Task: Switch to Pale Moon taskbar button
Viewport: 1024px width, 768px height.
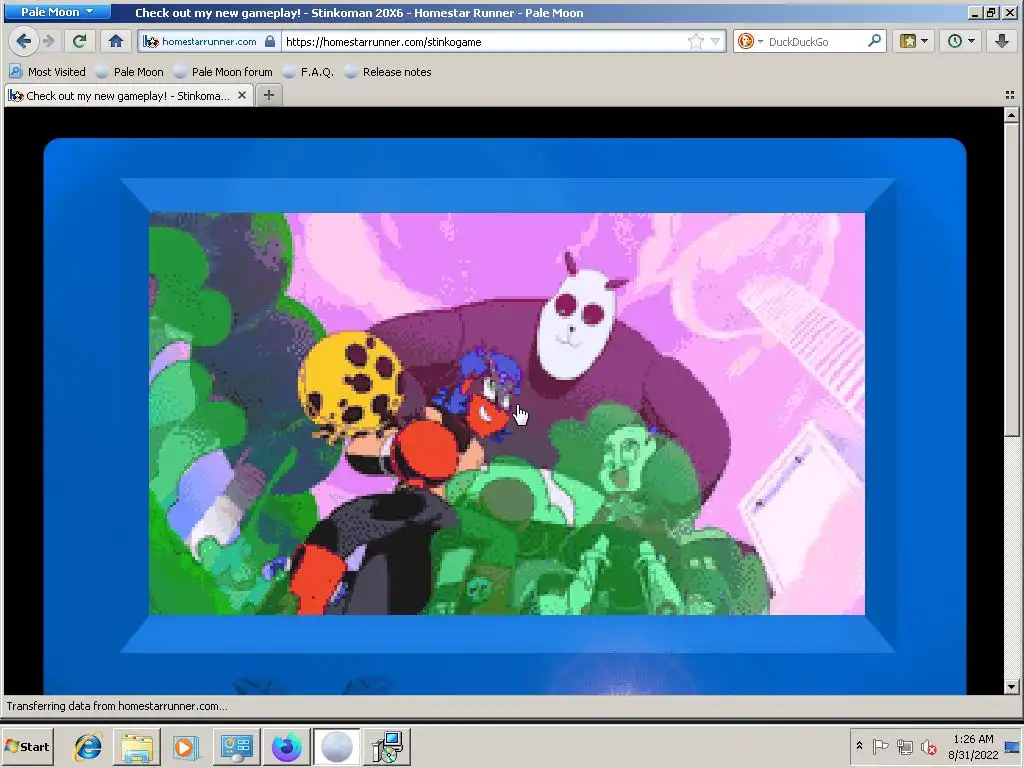Action: coord(336,746)
